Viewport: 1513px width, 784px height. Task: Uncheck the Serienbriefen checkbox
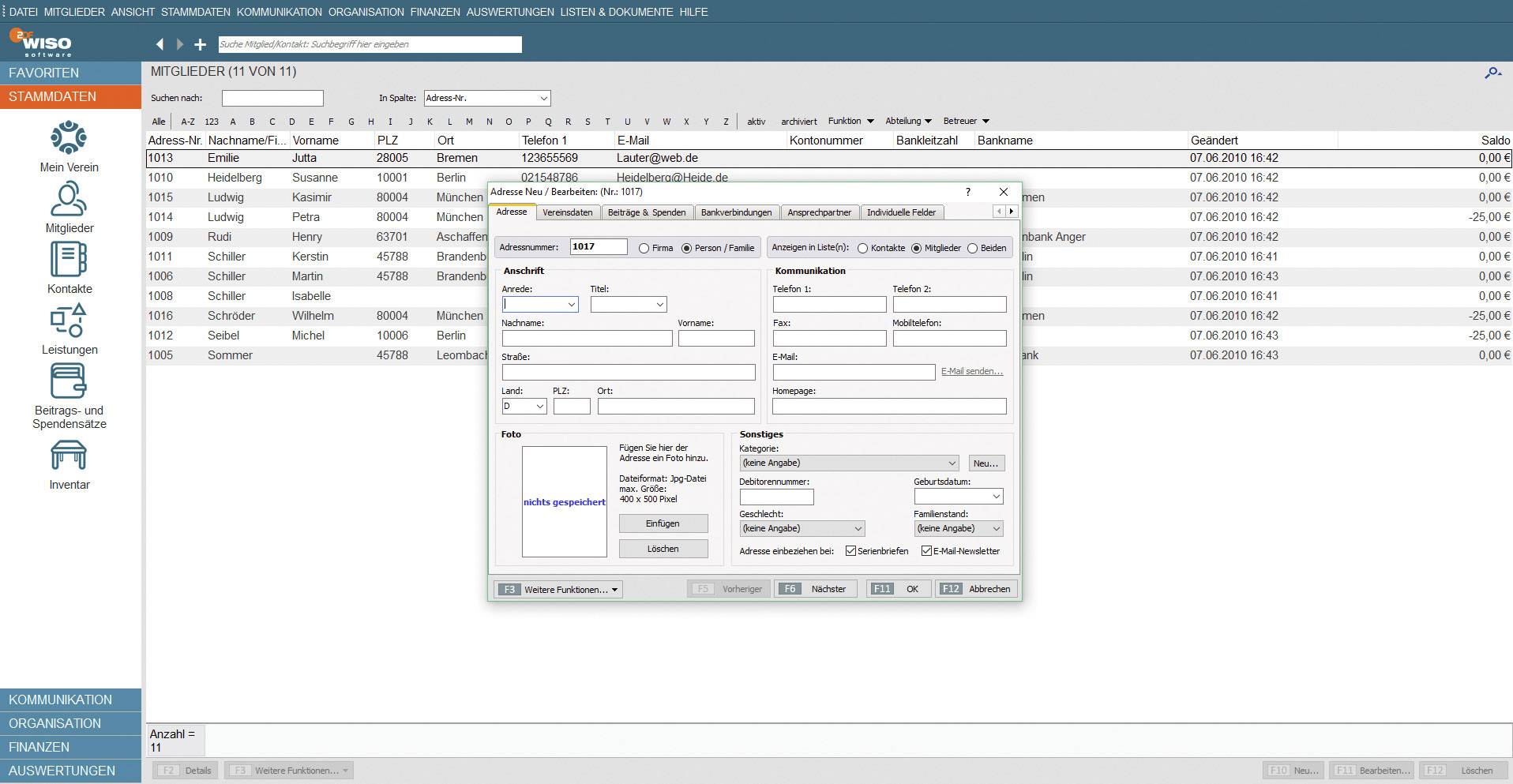point(850,551)
